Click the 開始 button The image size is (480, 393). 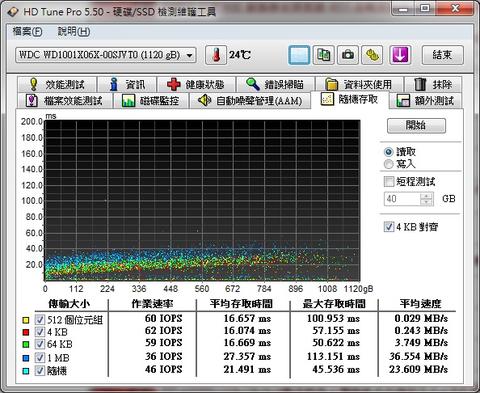tap(416, 126)
